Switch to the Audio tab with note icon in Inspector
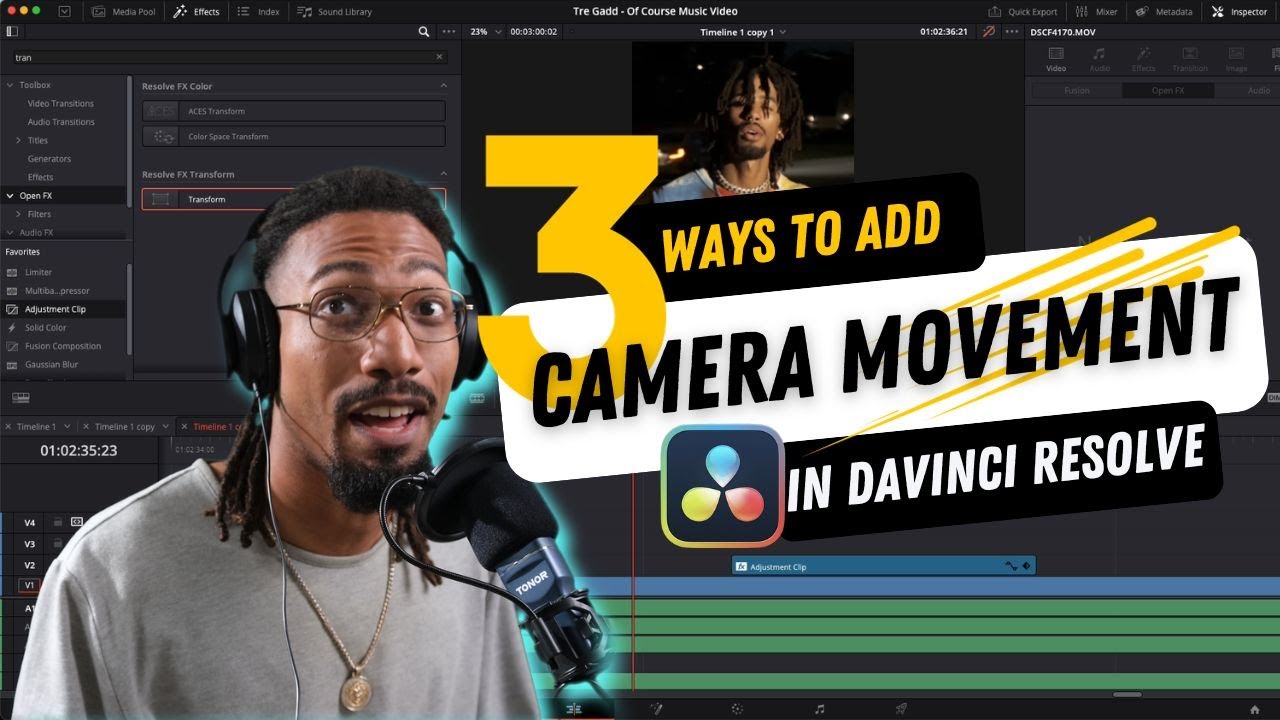The width and height of the screenshot is (1280, 720). coord(1100,59)
